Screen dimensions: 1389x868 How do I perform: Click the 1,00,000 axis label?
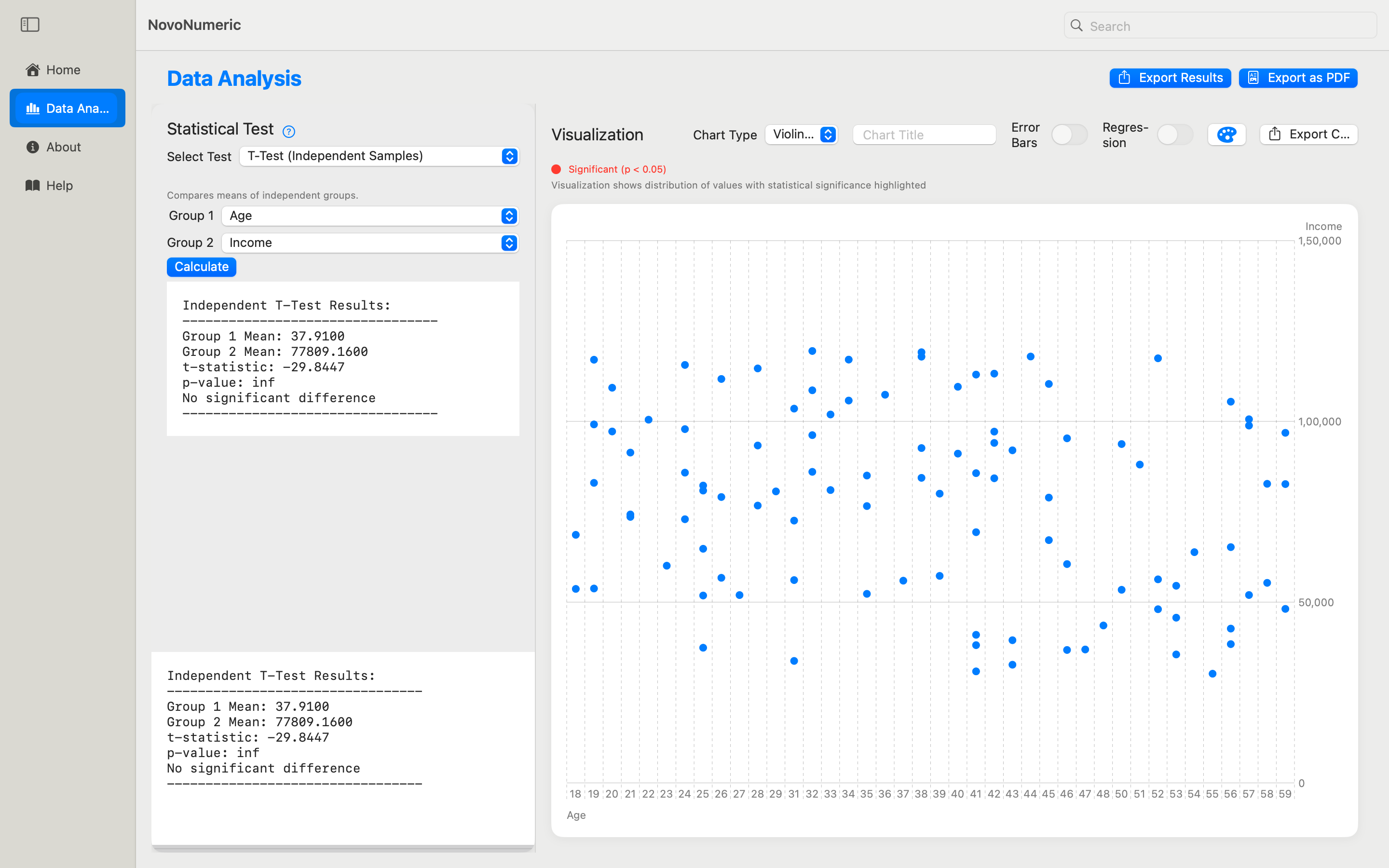coord(1320,421)
